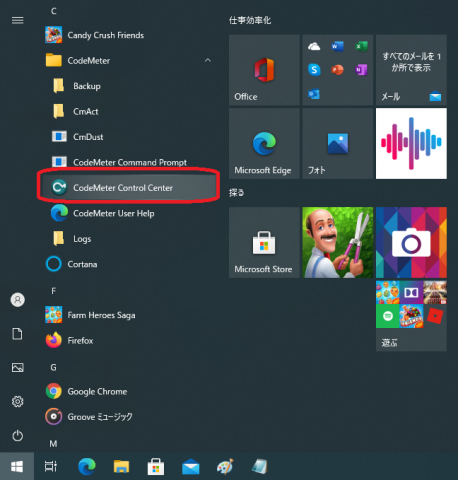458x480 pixels.
Task: Click the 探る group heading
Action: point(236,193)
